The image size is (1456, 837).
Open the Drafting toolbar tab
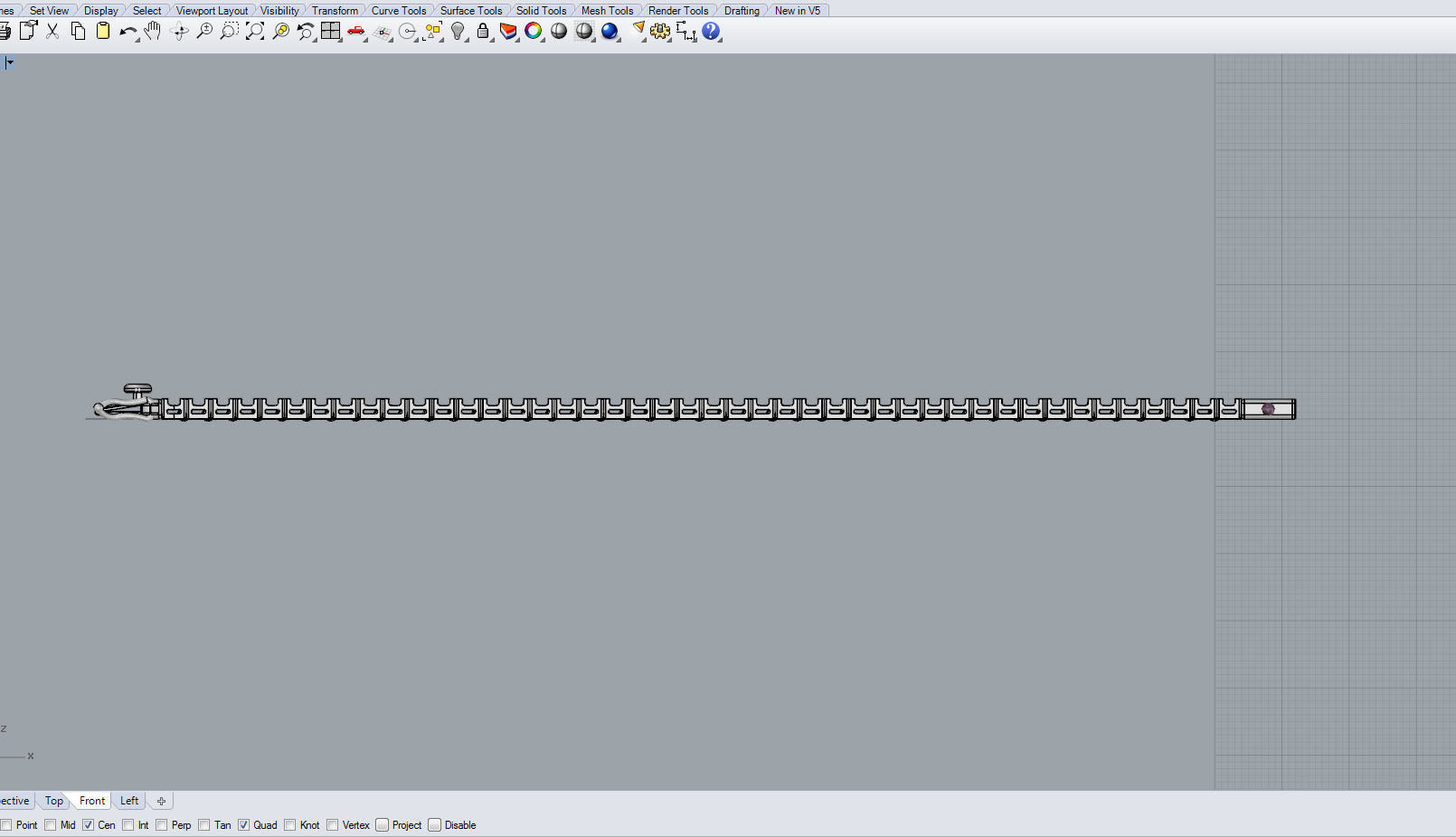742,11
